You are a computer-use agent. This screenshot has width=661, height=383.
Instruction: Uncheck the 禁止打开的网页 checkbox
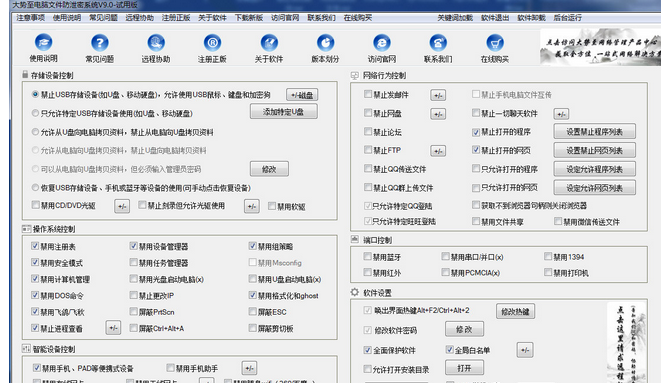476,150
